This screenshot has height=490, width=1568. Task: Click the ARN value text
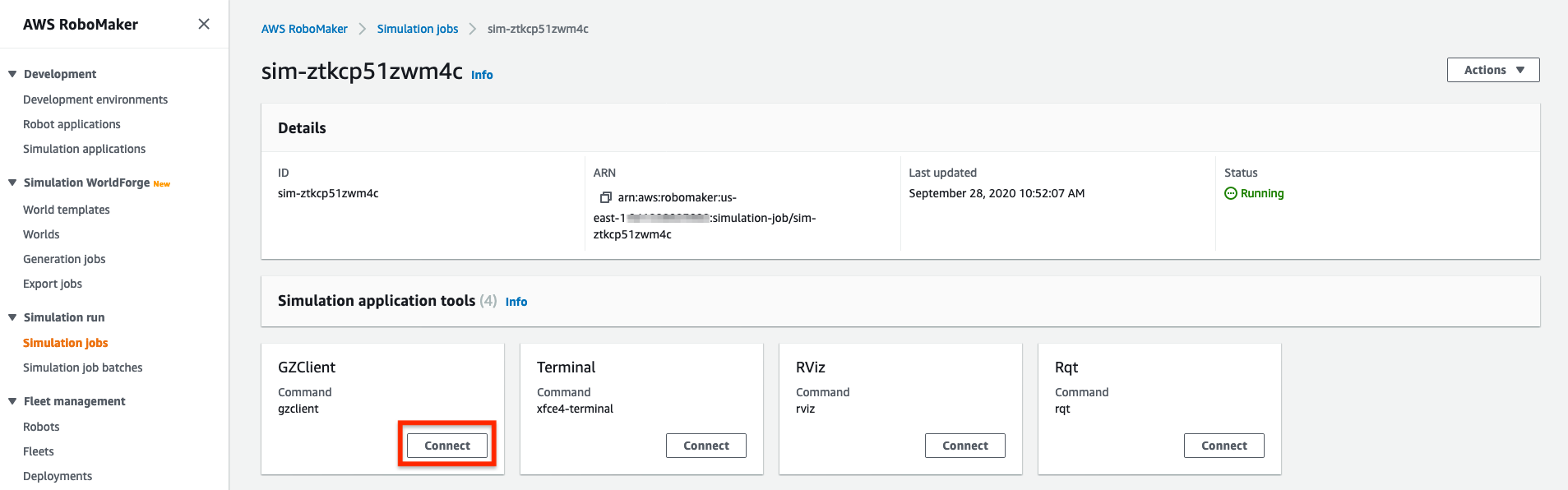705,216
